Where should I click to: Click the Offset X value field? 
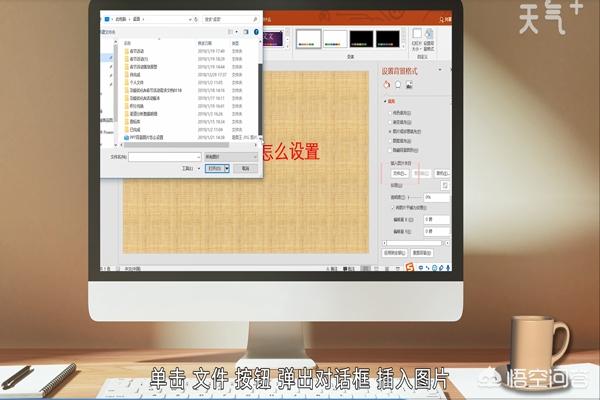tap(437, 220)
